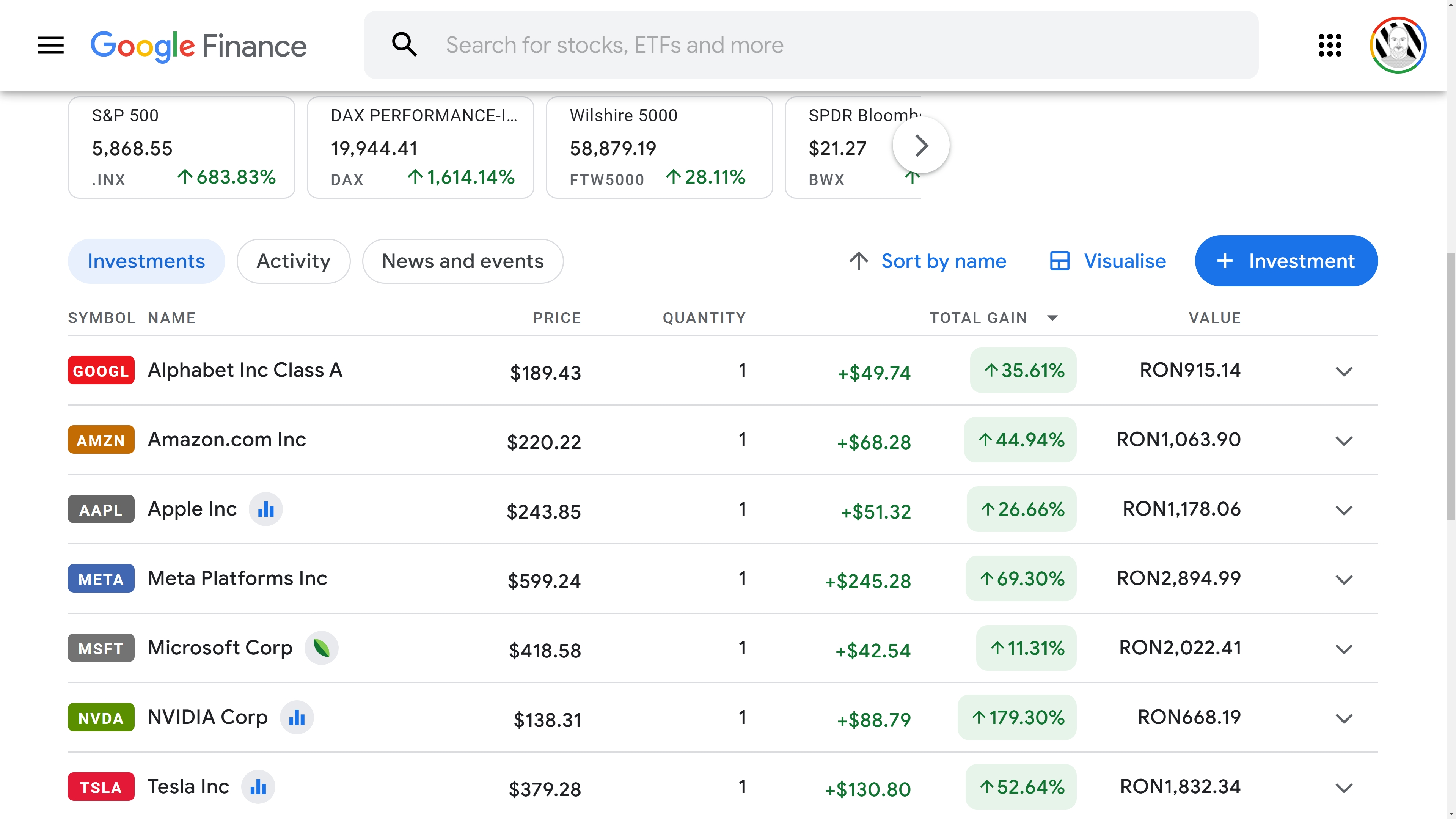This screenshot has height=819, width=1456.
Task: Click the Visualise button
Action: pyautogui.click(x=1108, y=261)
